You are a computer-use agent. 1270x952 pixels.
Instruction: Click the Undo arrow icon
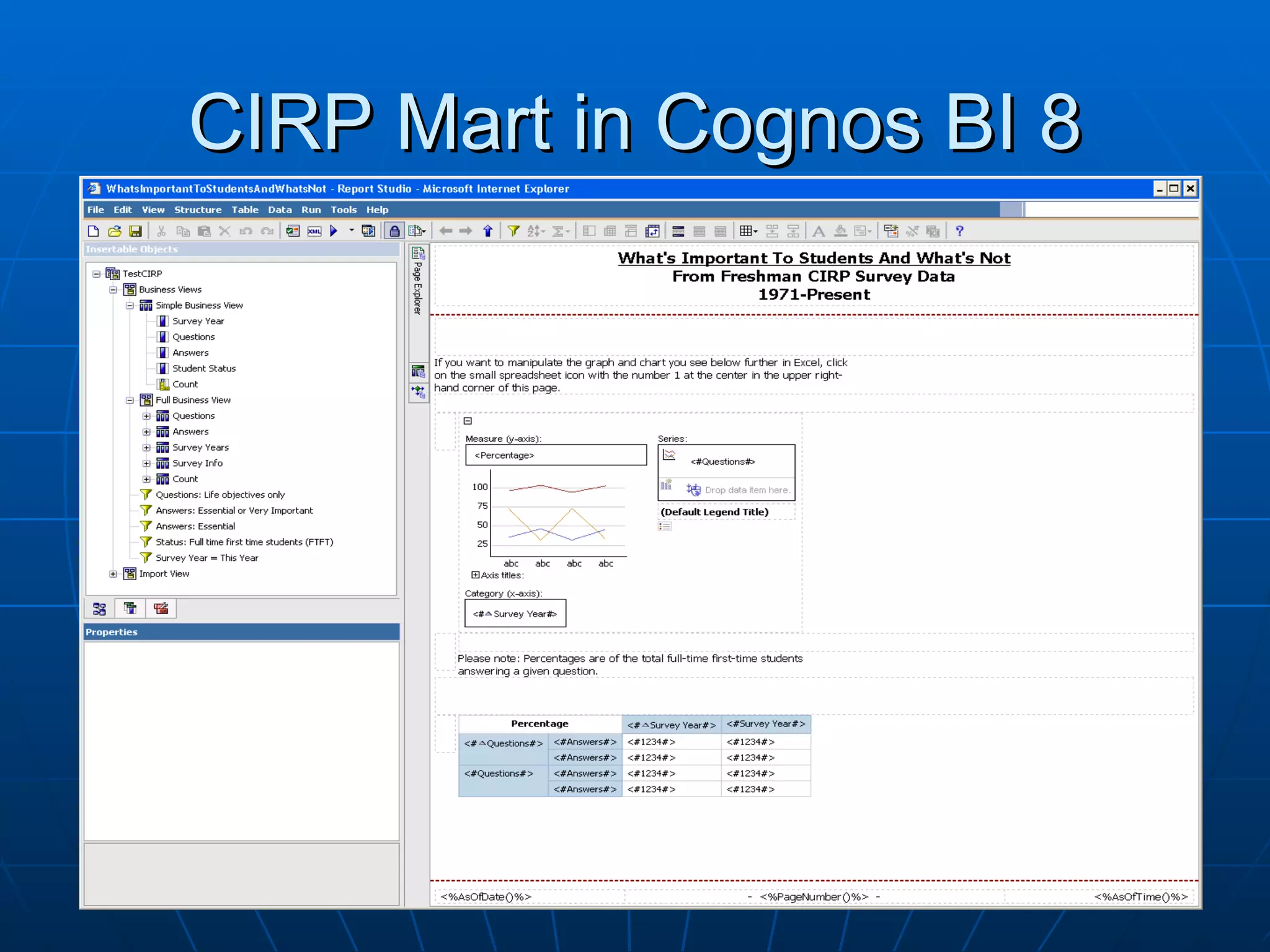246,231
